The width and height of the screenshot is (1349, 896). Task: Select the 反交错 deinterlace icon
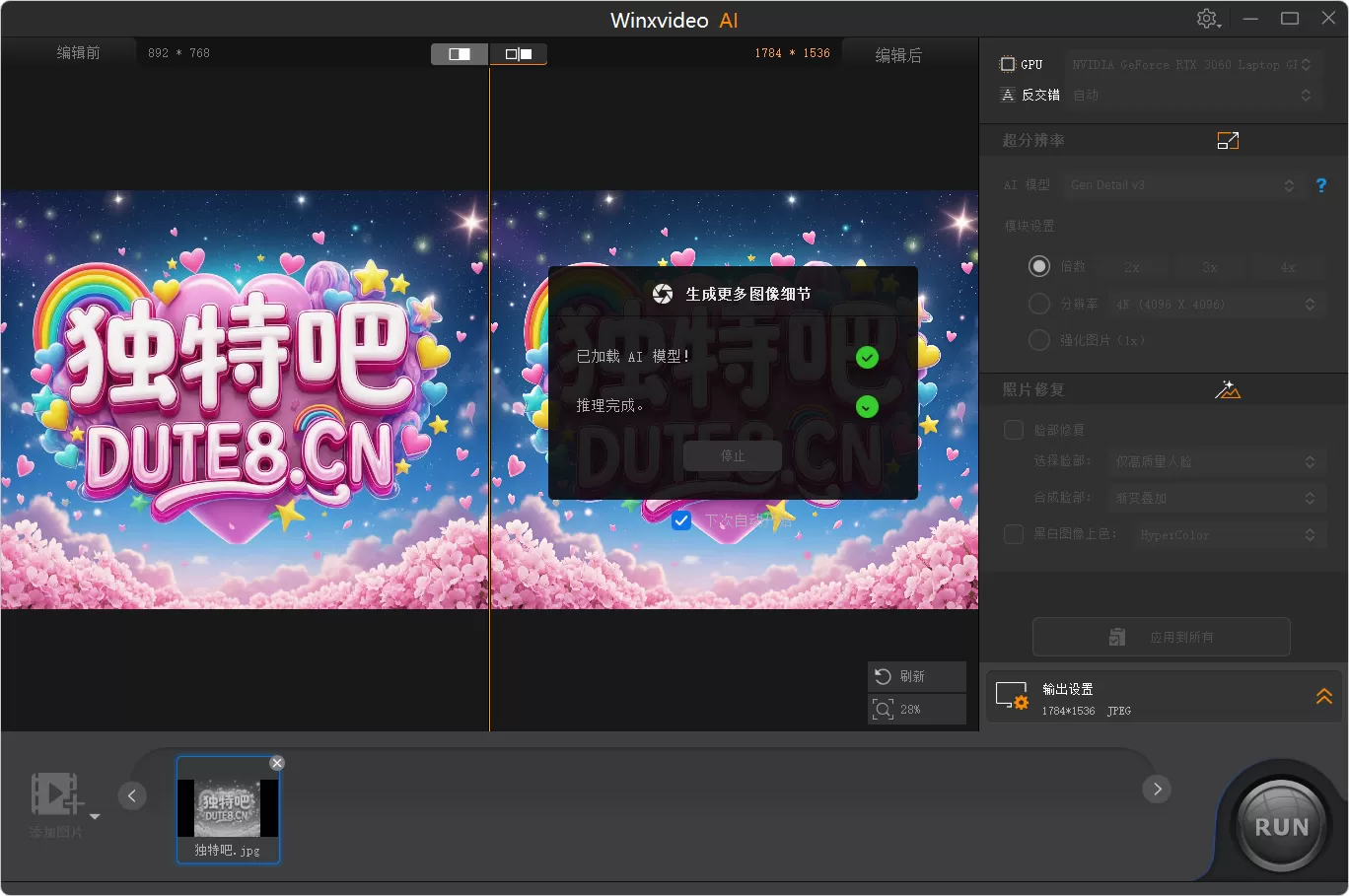click(1007, 95)
